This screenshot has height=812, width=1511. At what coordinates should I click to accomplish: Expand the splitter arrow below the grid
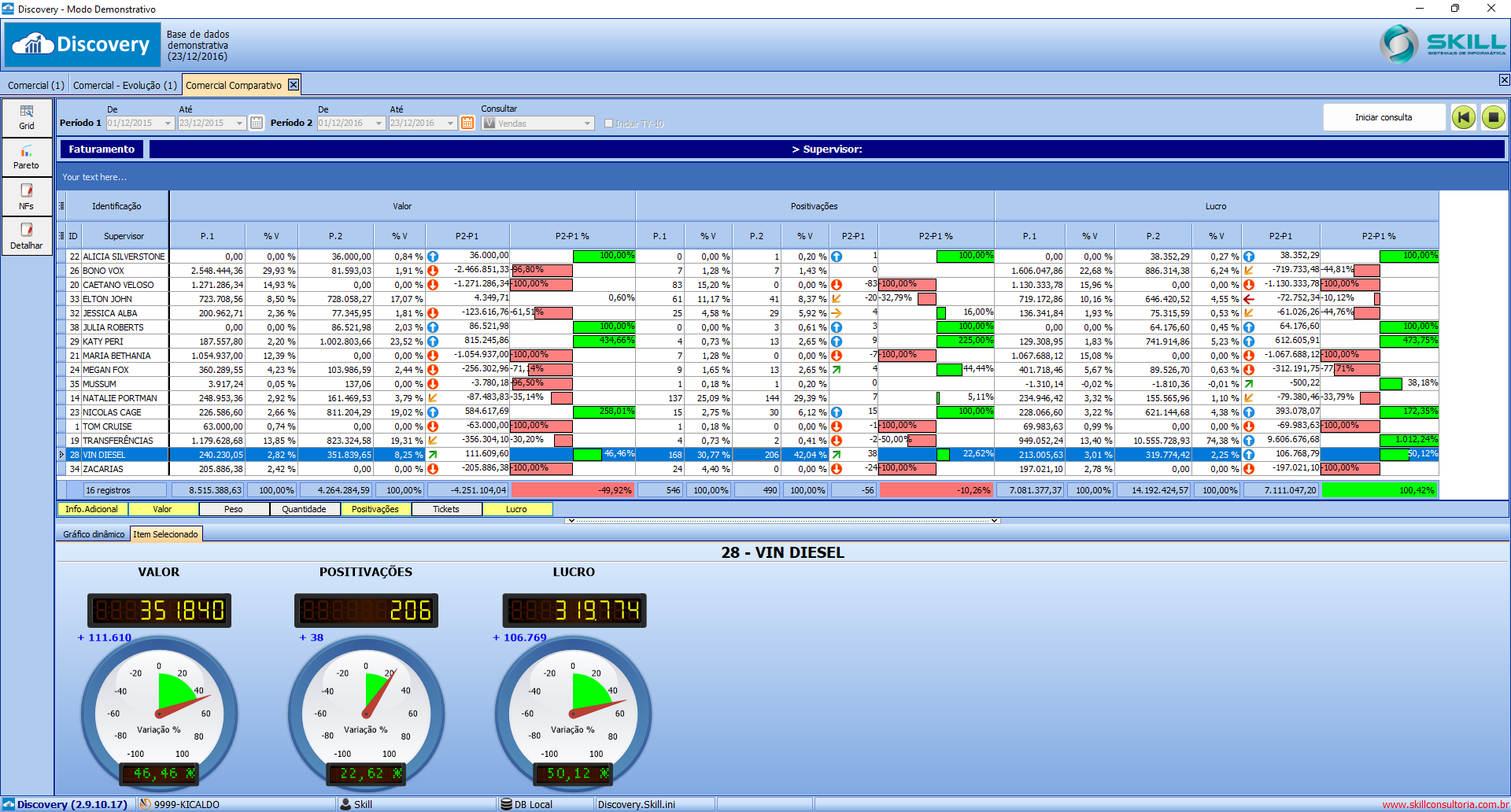(x=782, y=521)
